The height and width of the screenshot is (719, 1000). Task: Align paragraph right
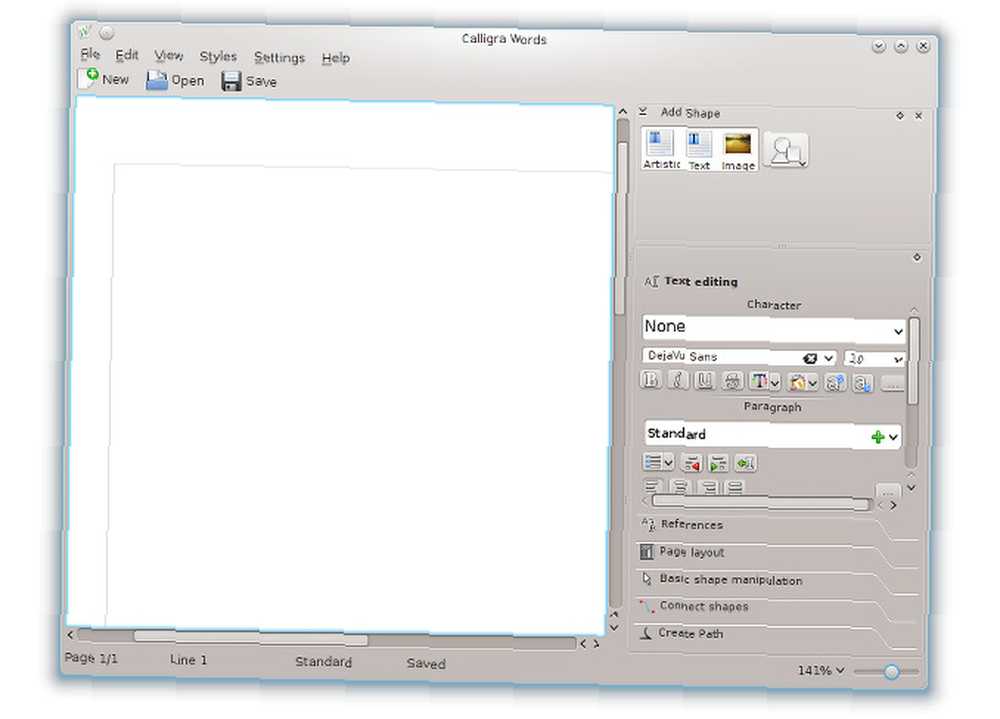coord(708,487)
